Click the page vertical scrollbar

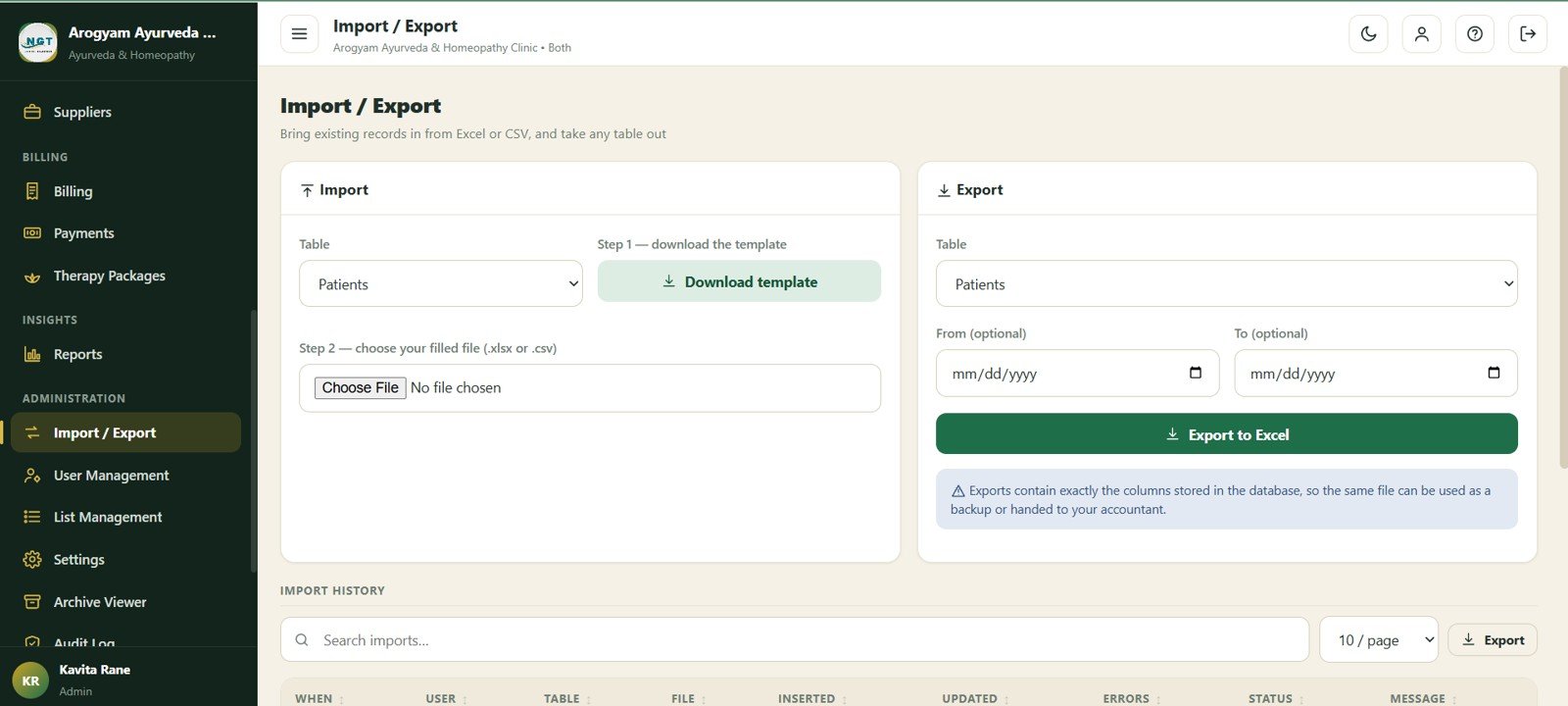(1562, 267)
